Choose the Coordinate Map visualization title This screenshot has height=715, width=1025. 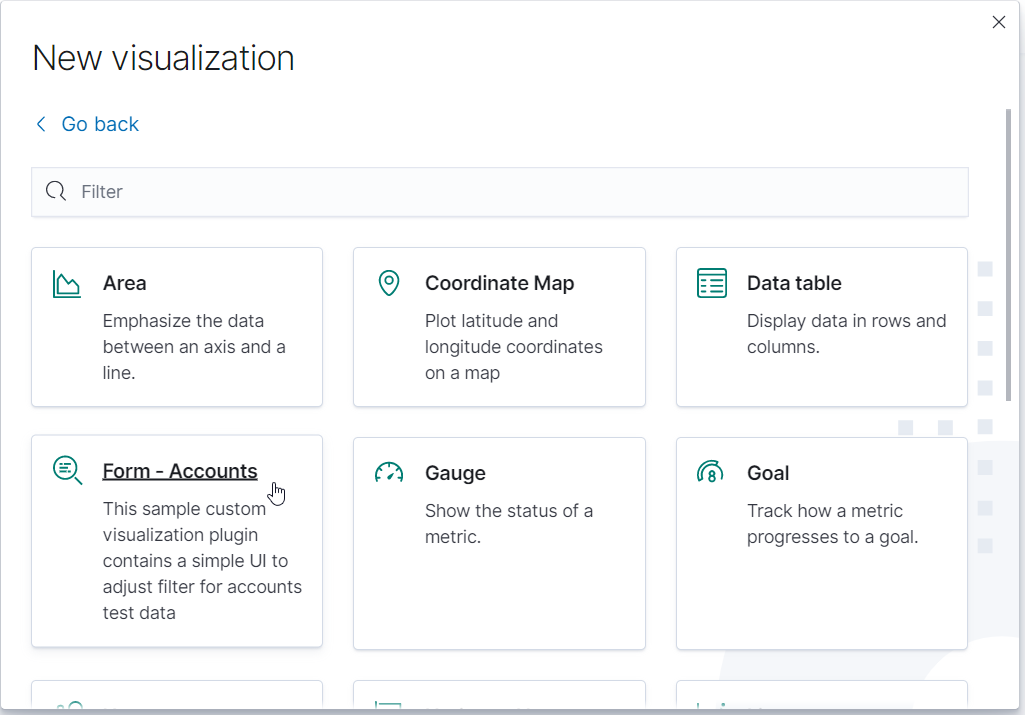click(499, 283)
